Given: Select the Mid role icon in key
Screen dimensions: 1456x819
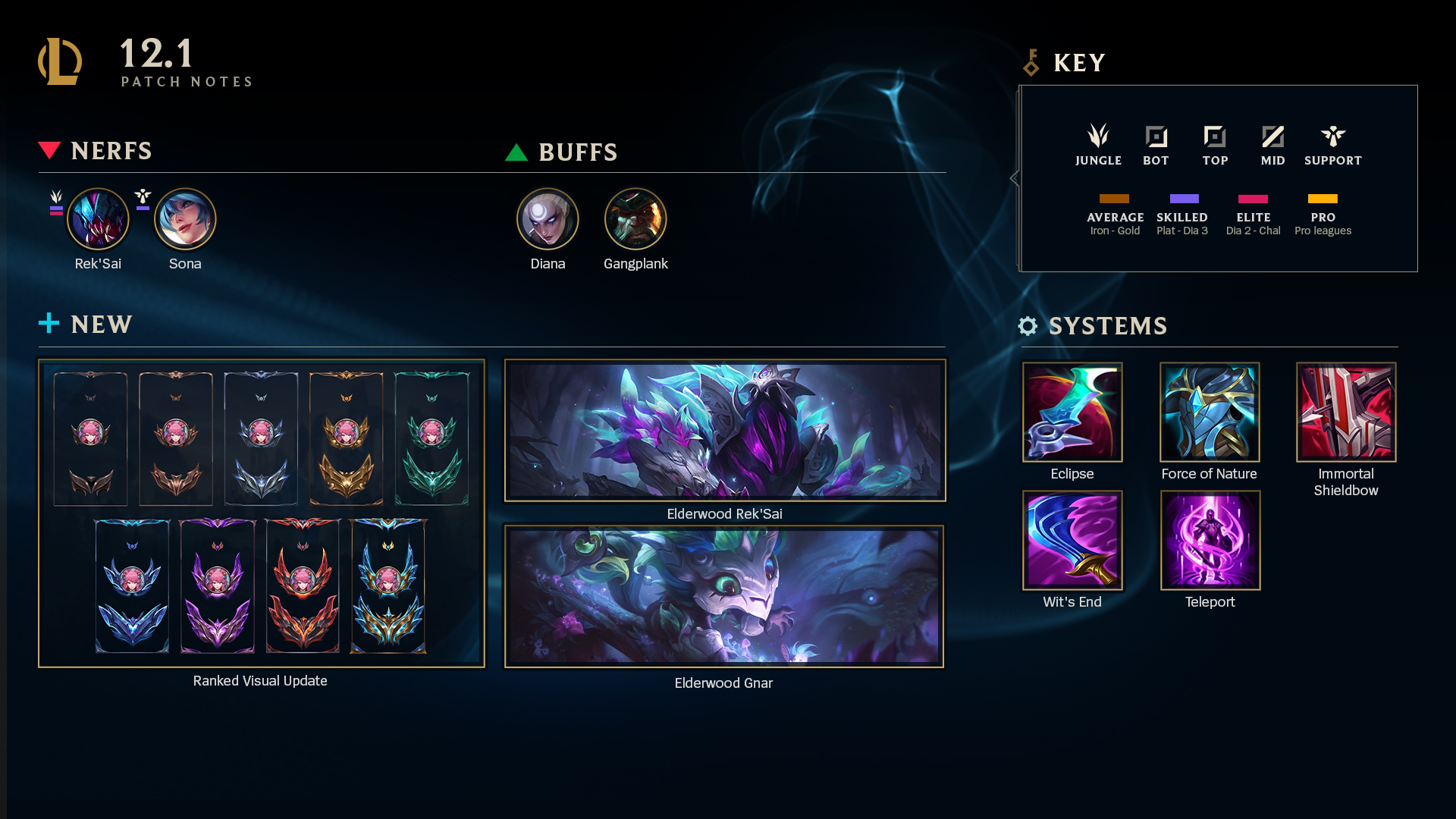Looking at the screenshot, I should [1272, 136].
